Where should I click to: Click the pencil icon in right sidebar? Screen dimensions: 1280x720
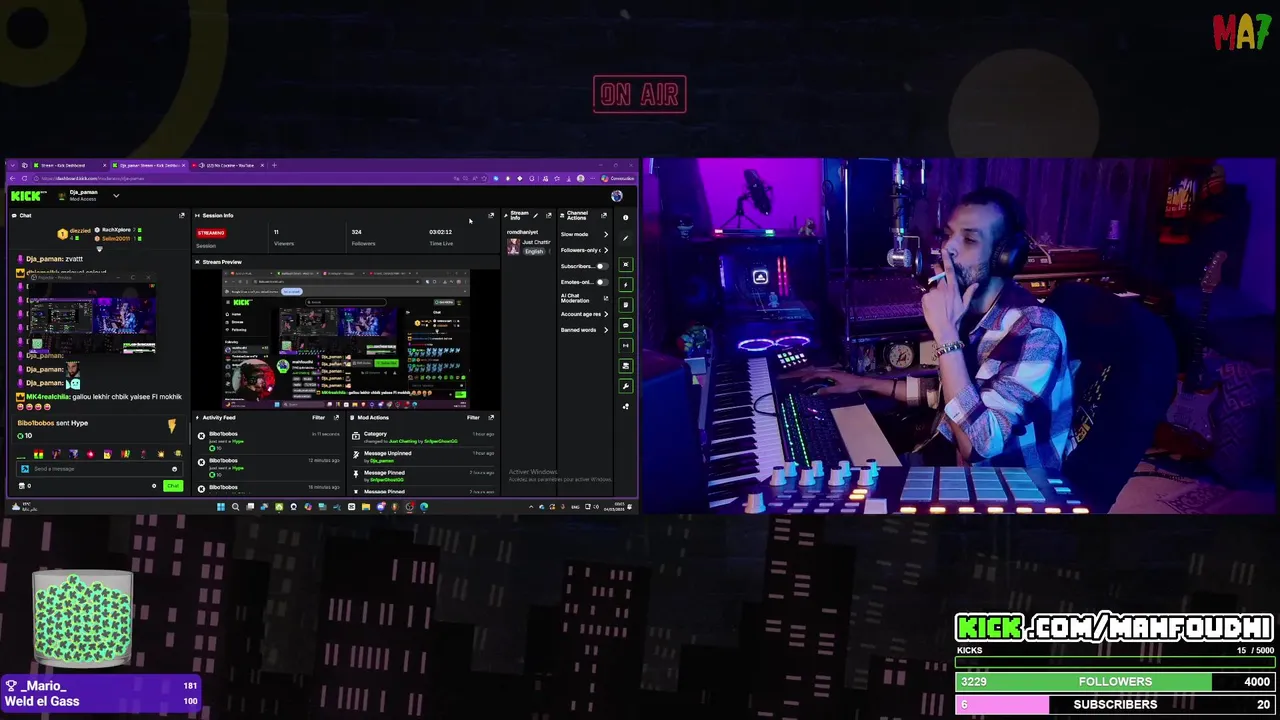tap(626, 238)
